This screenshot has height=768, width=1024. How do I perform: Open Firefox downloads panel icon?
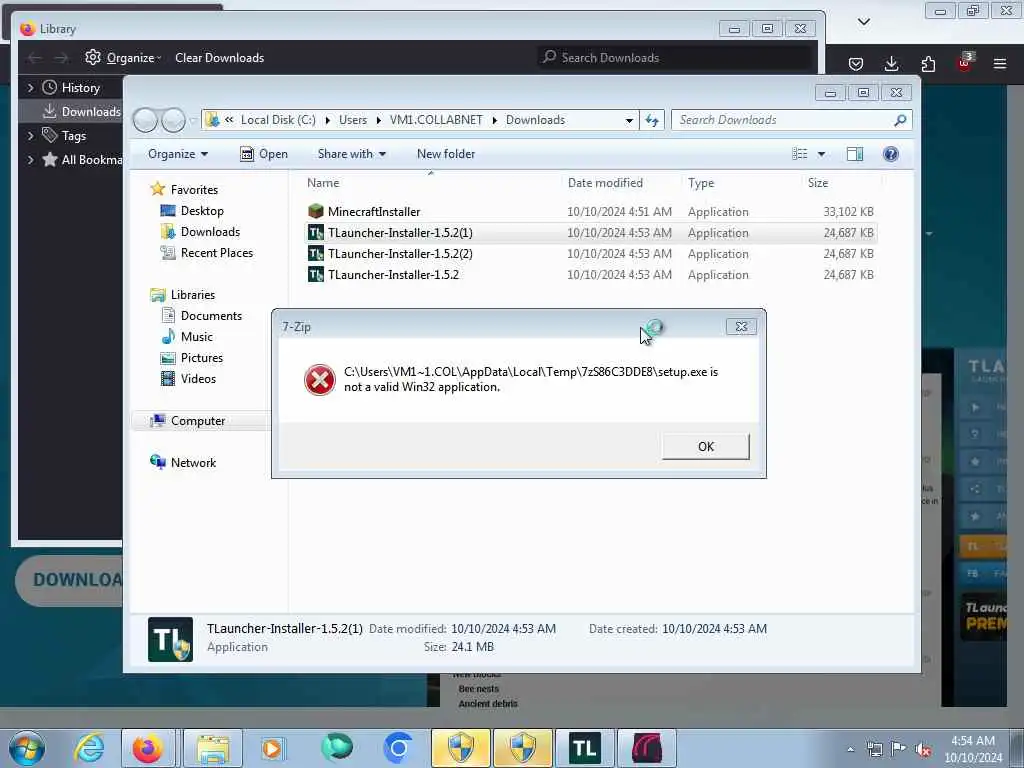891,63
